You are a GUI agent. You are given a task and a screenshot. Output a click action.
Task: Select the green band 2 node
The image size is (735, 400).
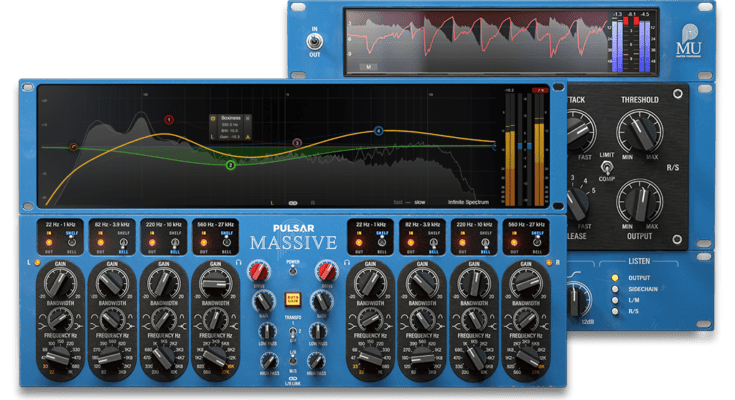coord(230,165)
